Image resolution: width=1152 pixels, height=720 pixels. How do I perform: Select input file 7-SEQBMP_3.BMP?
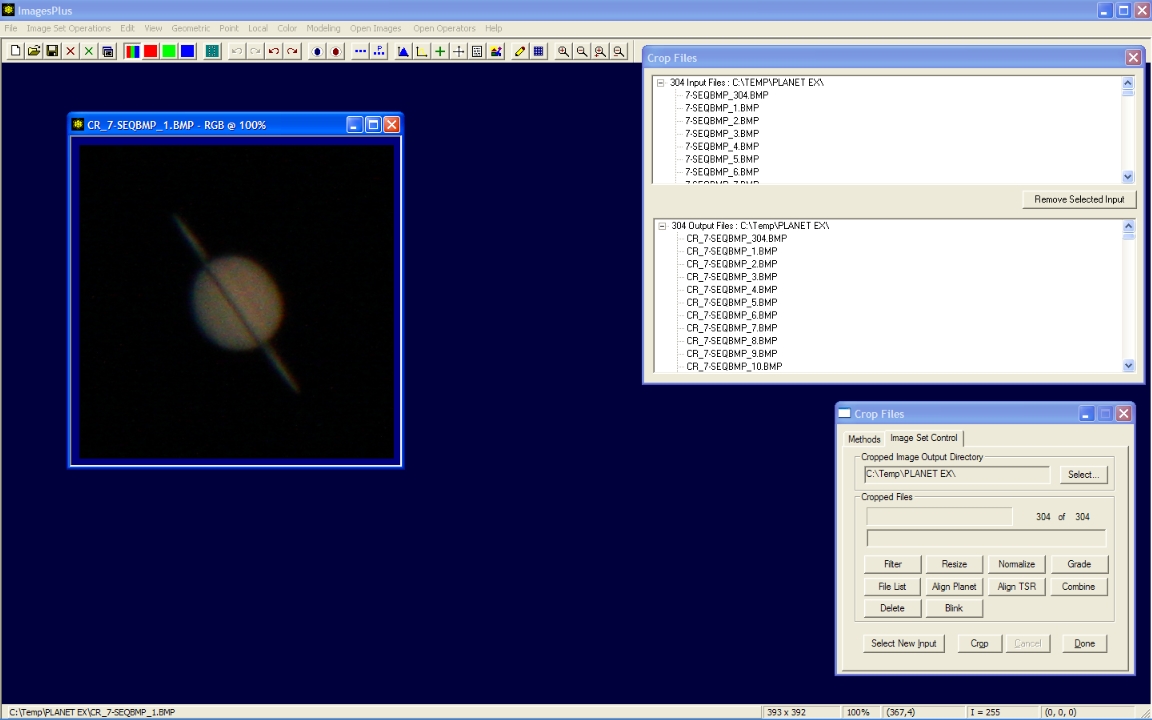pos(722,134)
